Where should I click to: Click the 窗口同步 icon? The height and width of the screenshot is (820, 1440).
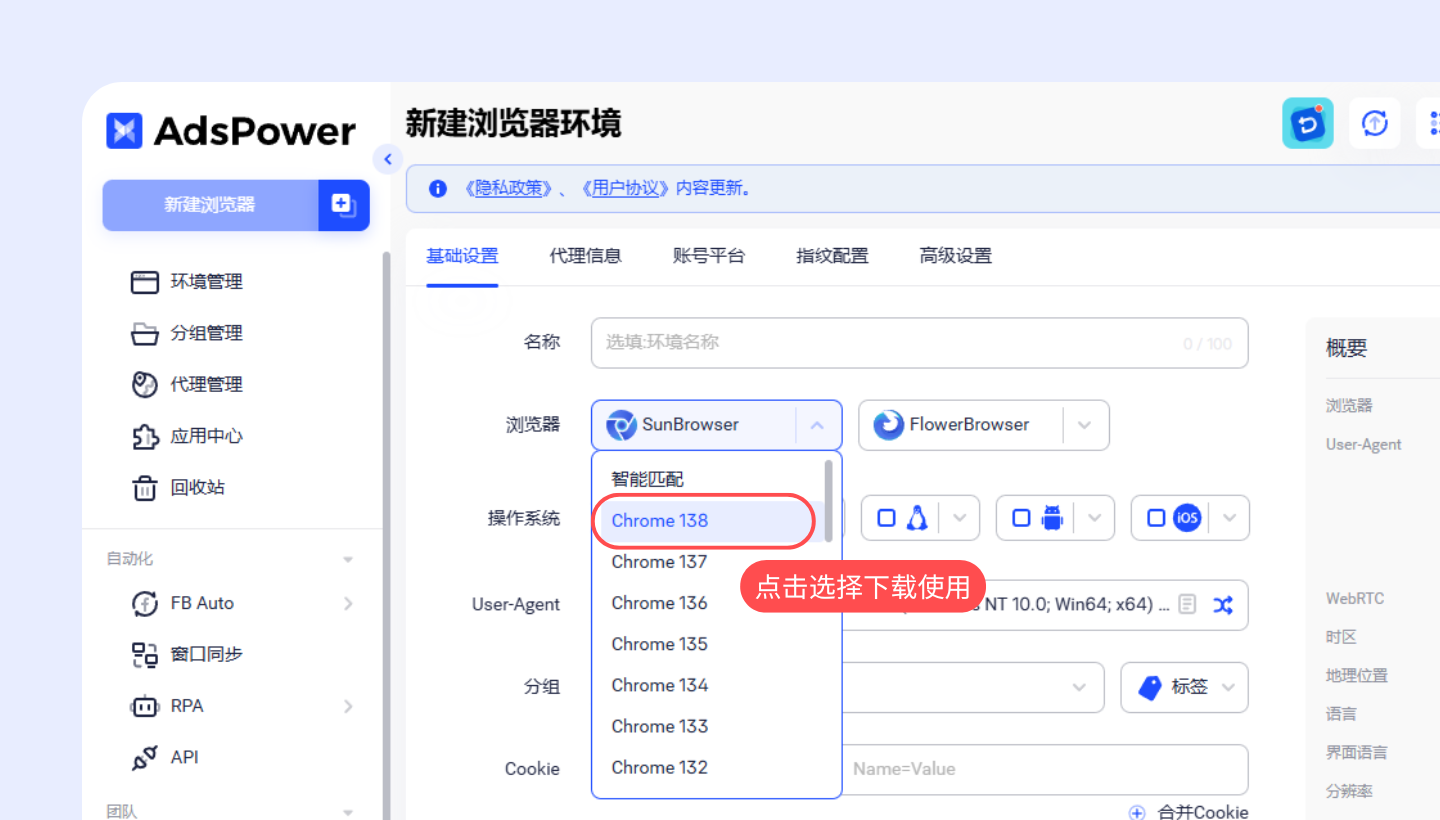145,655
